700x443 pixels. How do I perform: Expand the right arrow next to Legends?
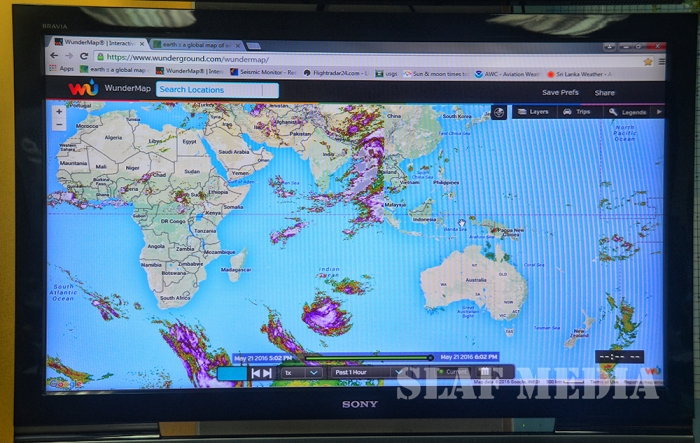coord(657,112)
